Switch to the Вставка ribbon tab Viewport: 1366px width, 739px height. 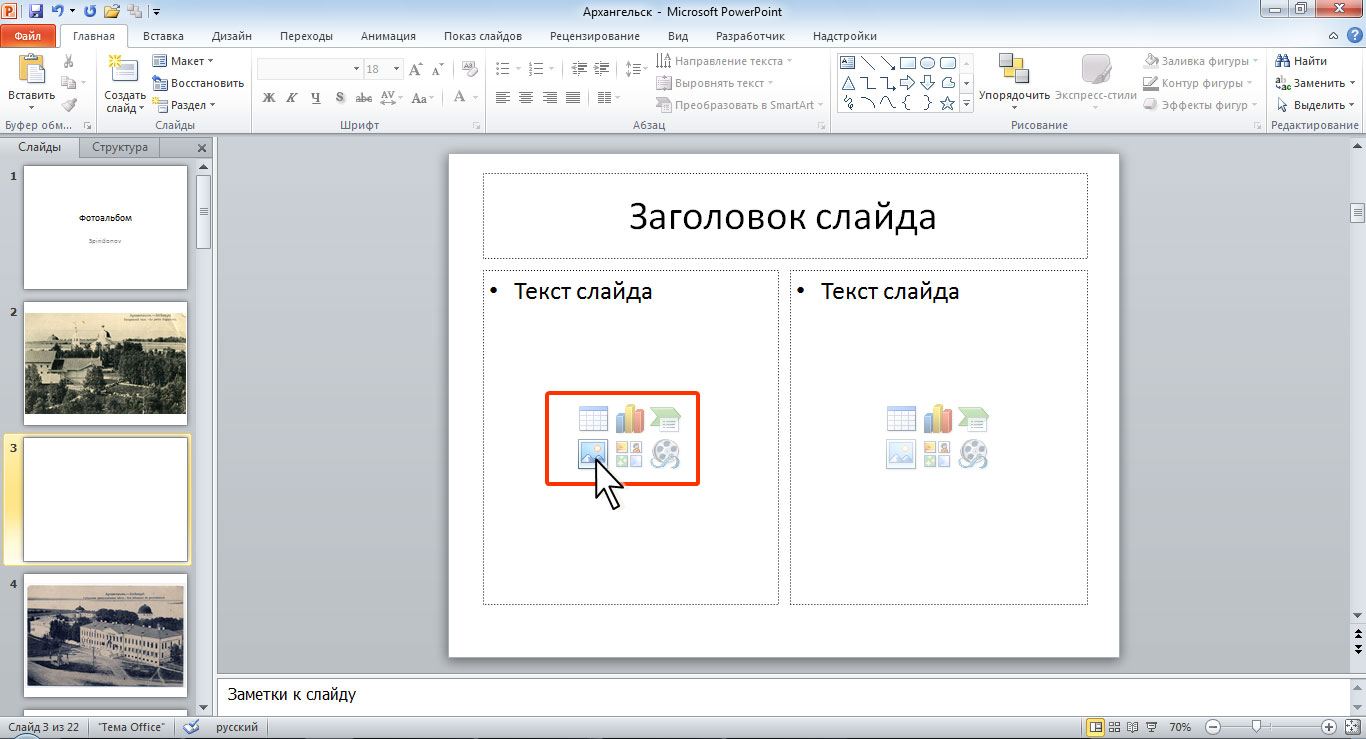click(163, 36)
